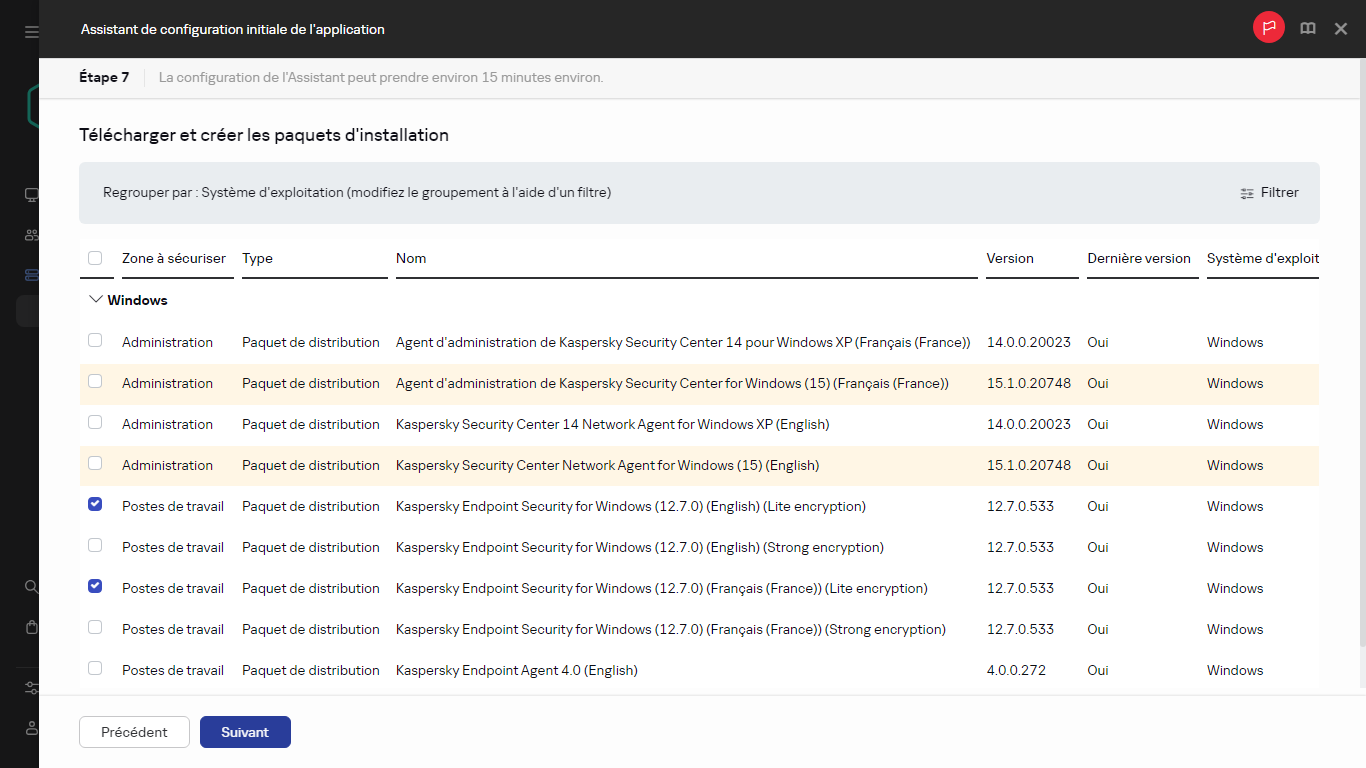The height and width of the screenshot is (768, 1366).
Task: Uncheck the Lite encryption English package
Action: [95, 505]
